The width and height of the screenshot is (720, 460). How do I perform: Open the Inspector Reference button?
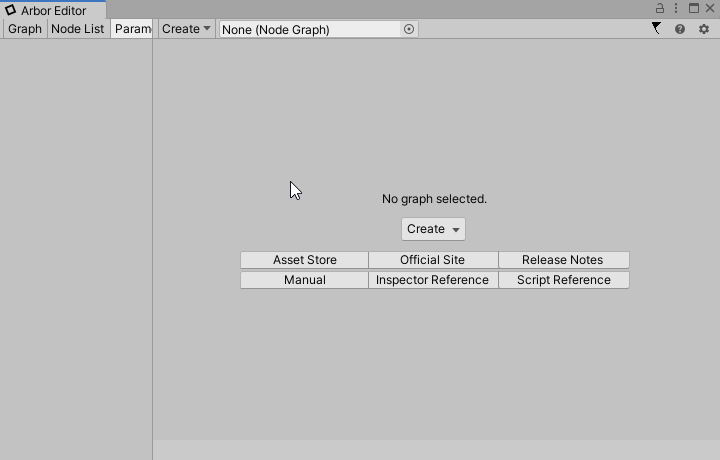tap(433, 280)
